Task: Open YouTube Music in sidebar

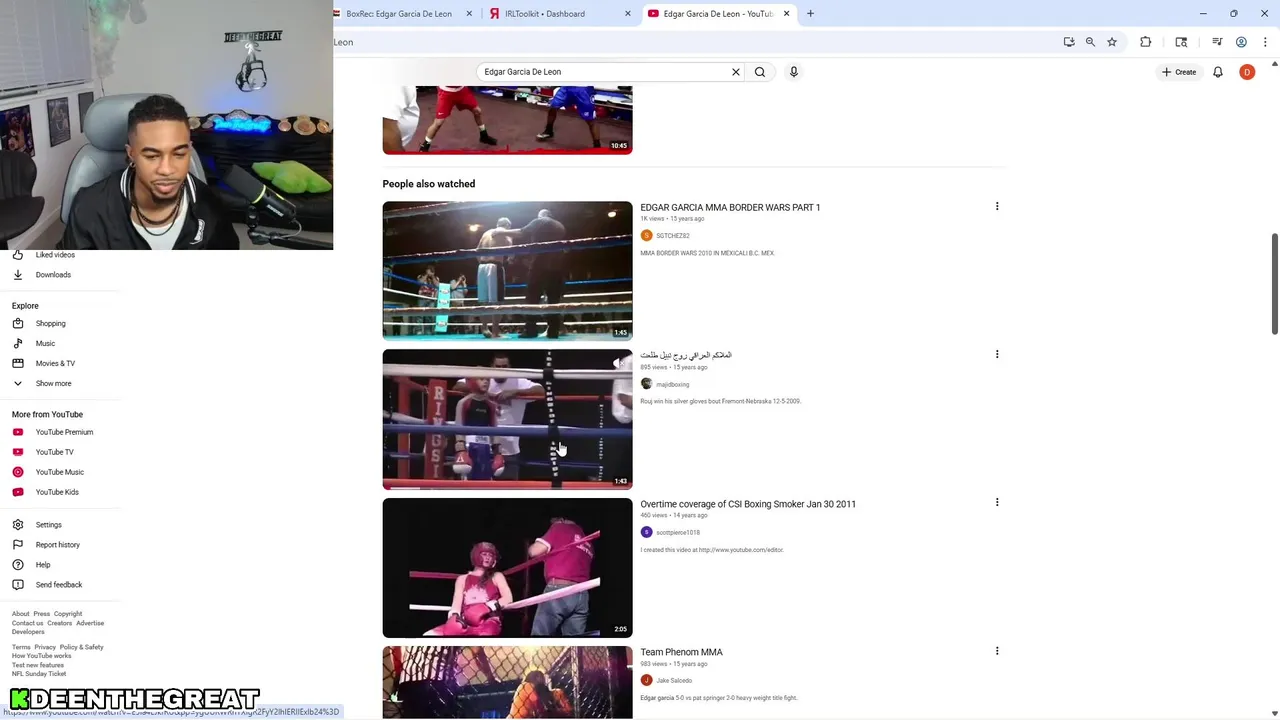Action: [60, 472]
